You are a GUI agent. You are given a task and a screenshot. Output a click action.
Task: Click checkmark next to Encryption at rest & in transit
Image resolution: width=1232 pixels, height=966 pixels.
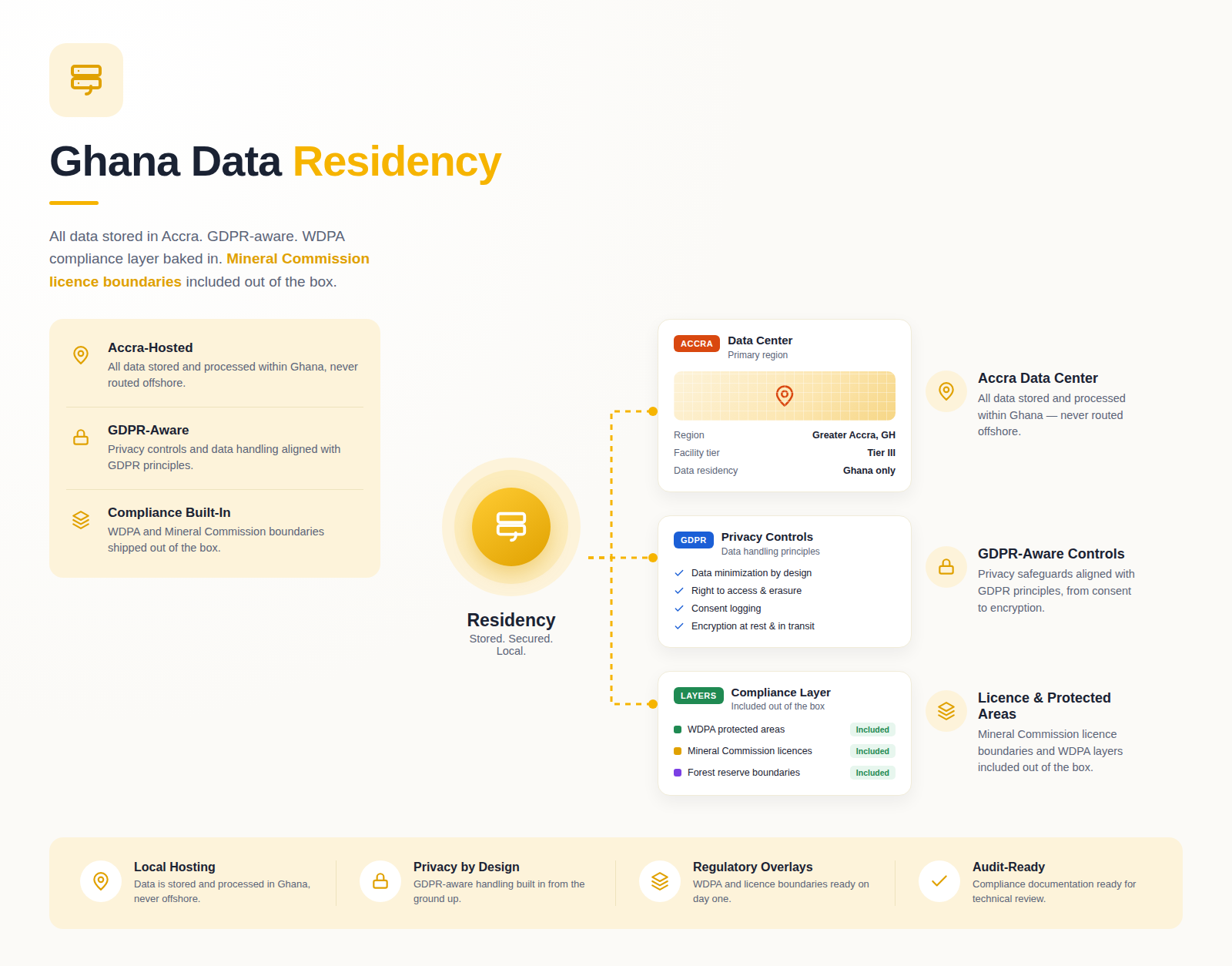click(x=679, y=626)
